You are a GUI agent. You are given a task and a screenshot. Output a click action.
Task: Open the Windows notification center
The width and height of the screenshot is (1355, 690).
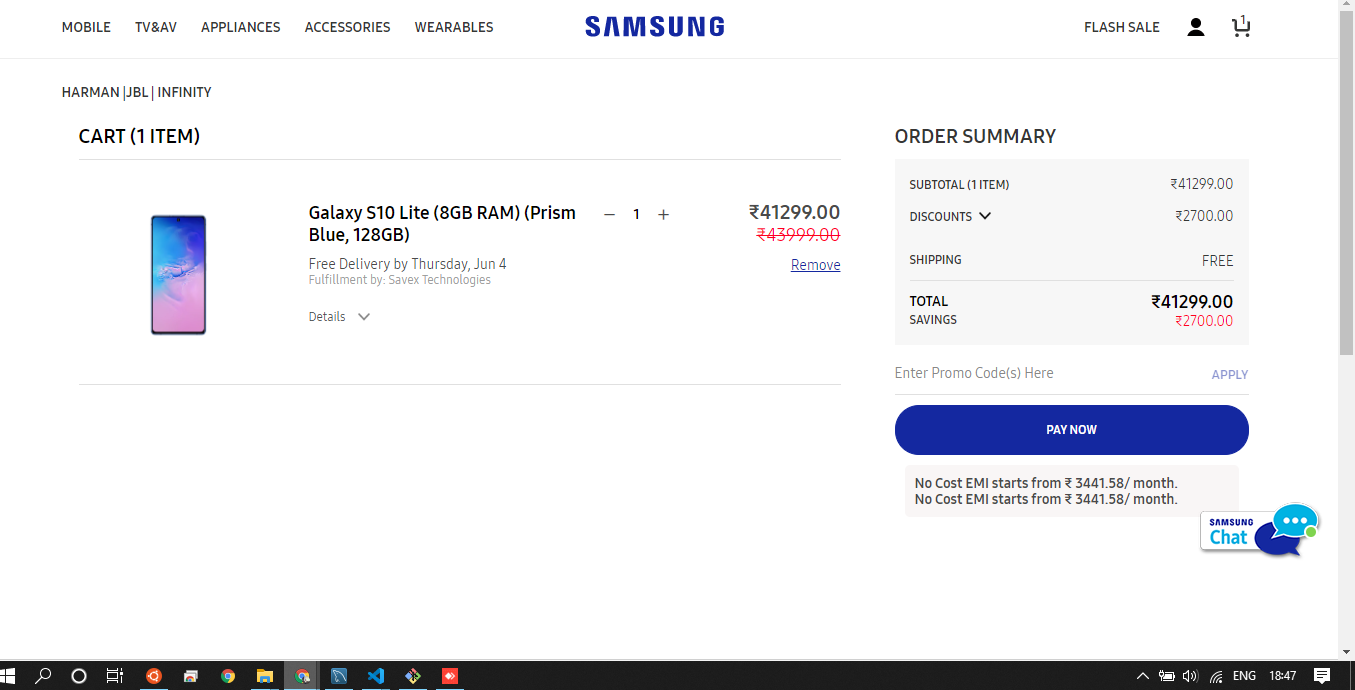tap(1322, 676)
